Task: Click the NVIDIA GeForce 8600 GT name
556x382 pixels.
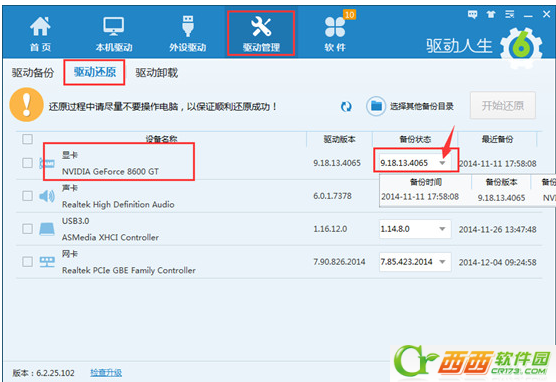Action: [x=110, y=172]
